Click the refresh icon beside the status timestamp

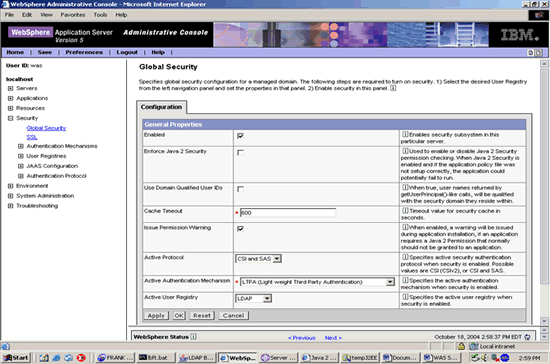(x=527, y=337)
